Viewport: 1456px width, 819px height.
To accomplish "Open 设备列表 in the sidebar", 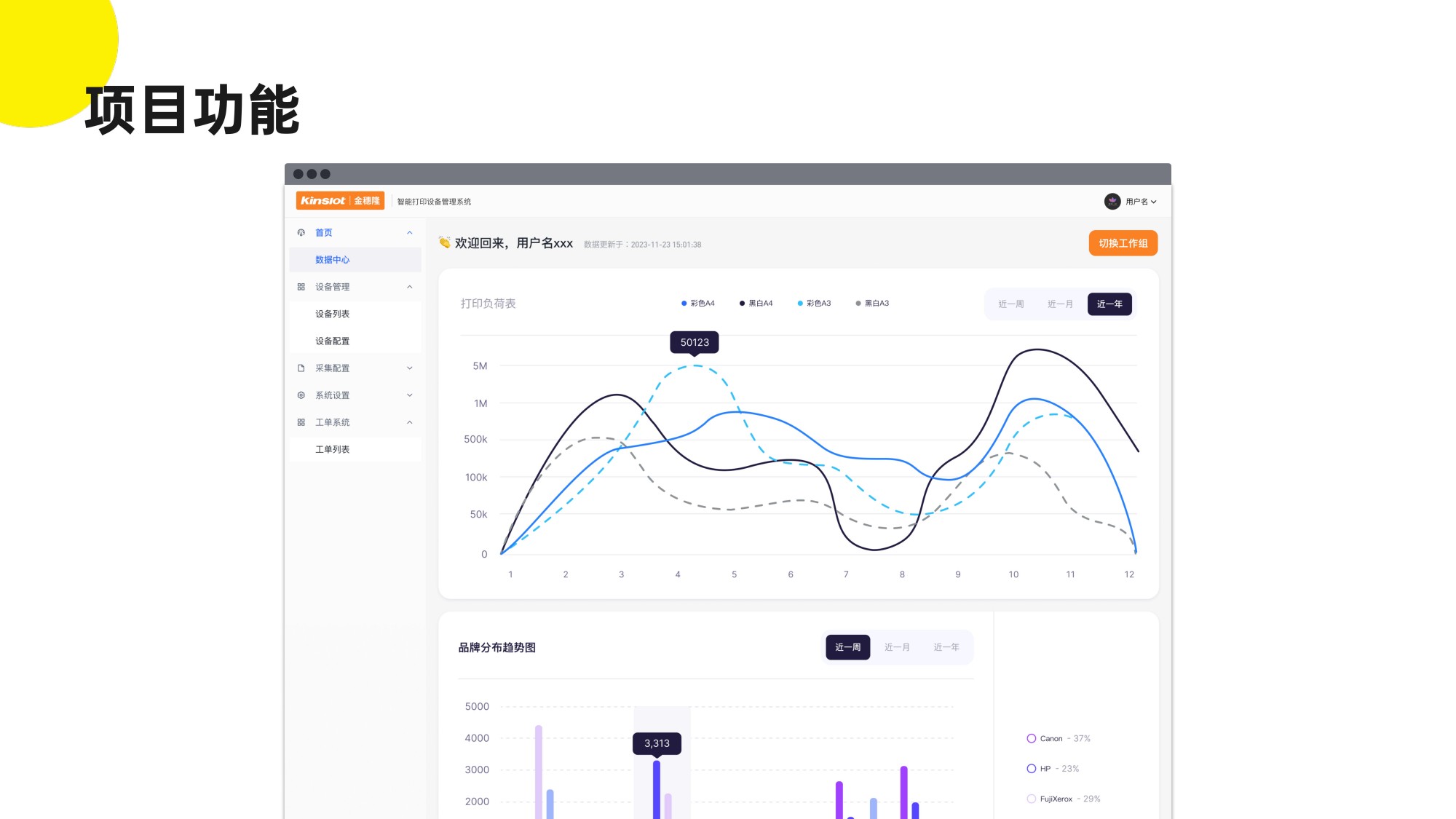I will [x=333, y=314].
